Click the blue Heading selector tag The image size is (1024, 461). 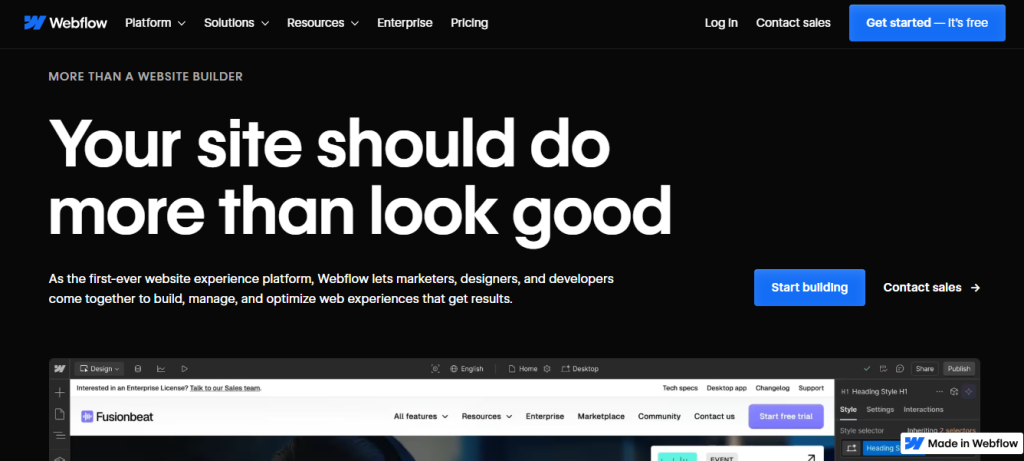[x=882, y=448]
